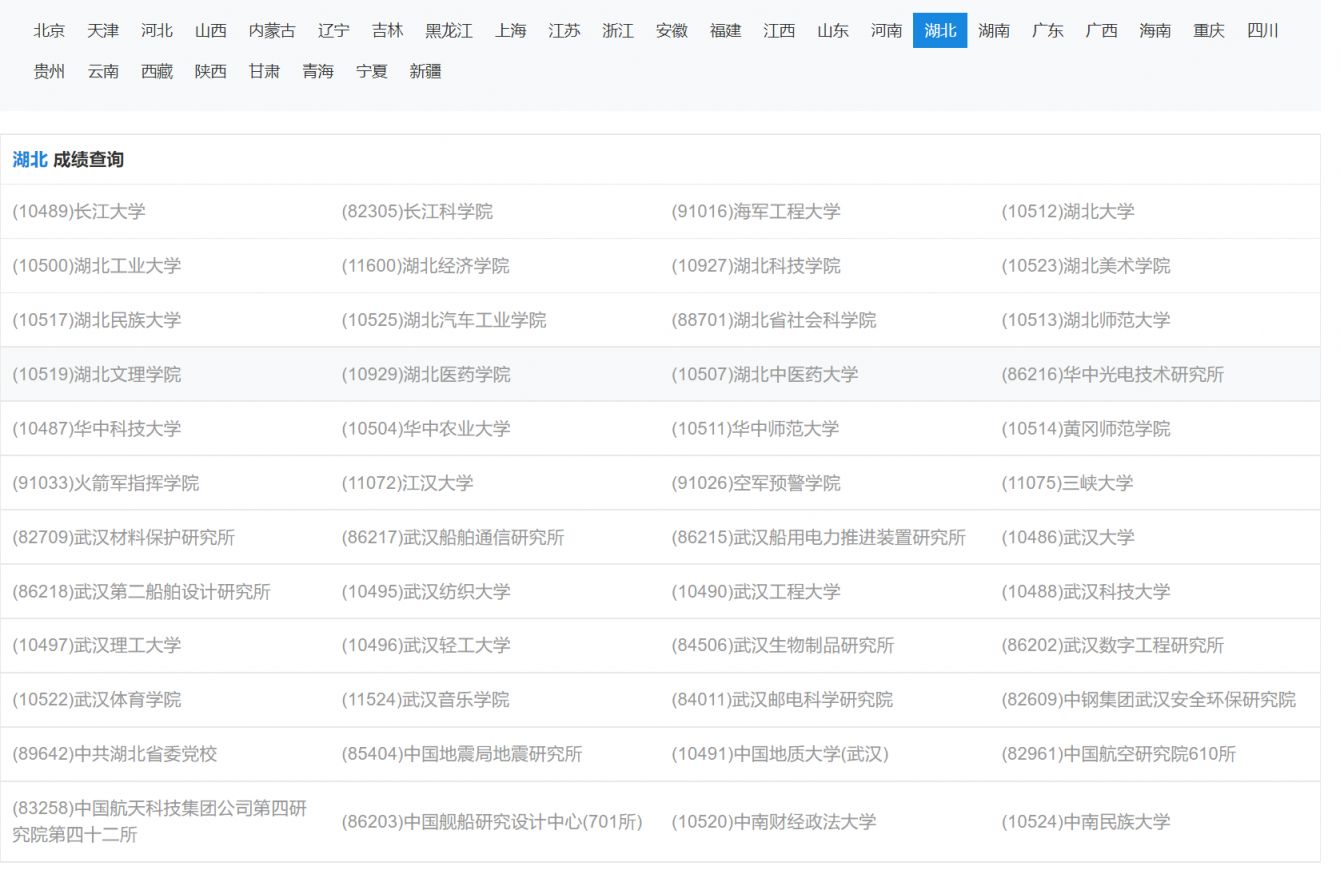Open (10486)武汉大学 link
Viewport: 1340px width, 870px height.
pos(1068,537)
